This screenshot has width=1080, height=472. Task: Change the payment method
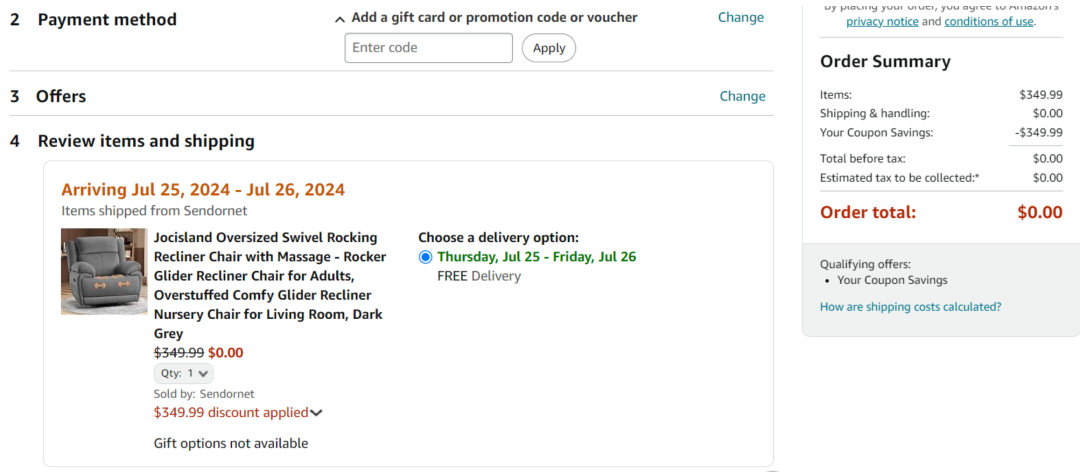[x=740, y=17]
